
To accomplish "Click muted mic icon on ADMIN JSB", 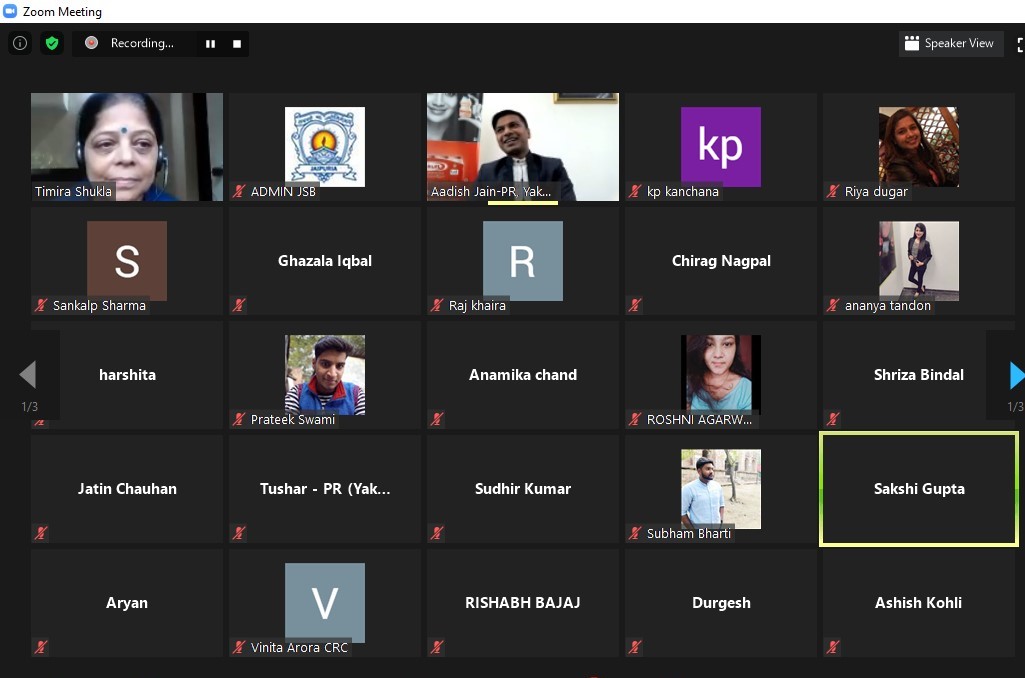I will coord(239,191).
